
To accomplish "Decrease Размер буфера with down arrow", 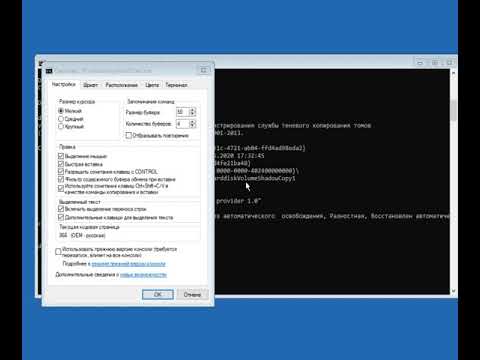I will coord(192,114).
